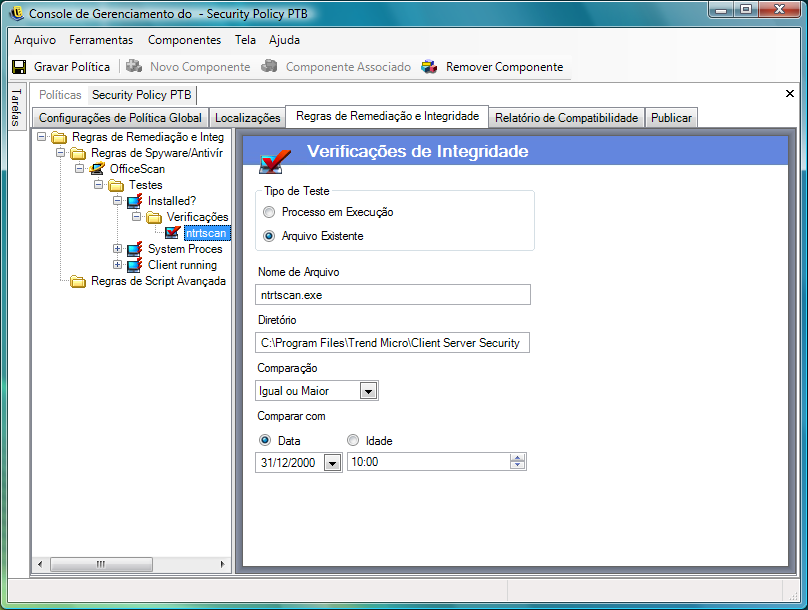Select the ntrtscan tree item
The width and height of the screenshot is (808, 610).
click(207, 233)
